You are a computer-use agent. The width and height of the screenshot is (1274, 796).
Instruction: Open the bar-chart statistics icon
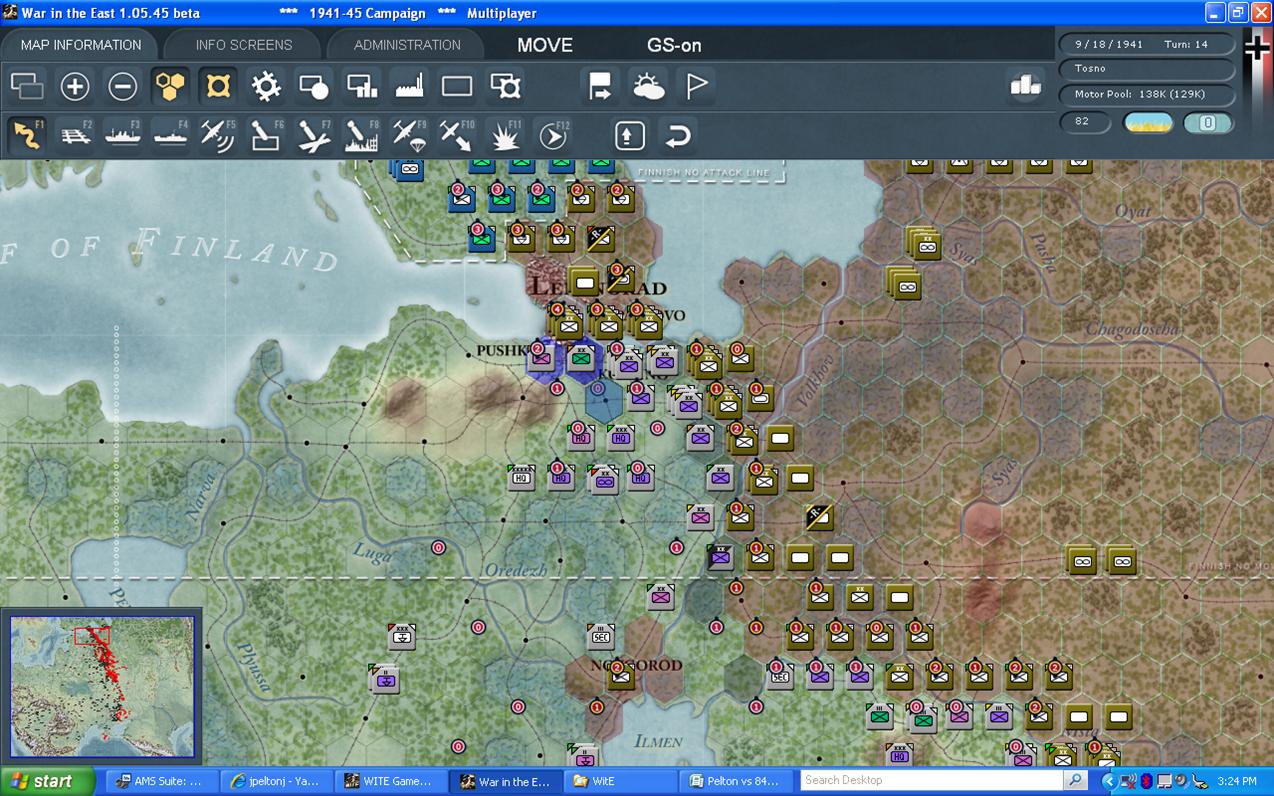pos(1026,86)
